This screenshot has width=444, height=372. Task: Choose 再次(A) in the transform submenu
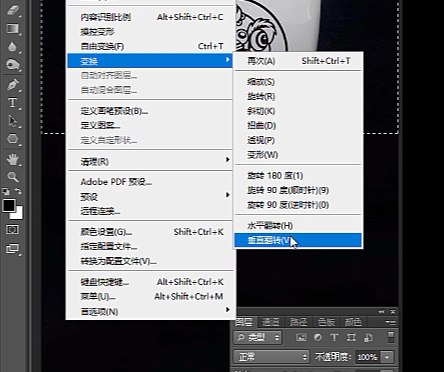[298, 61]
